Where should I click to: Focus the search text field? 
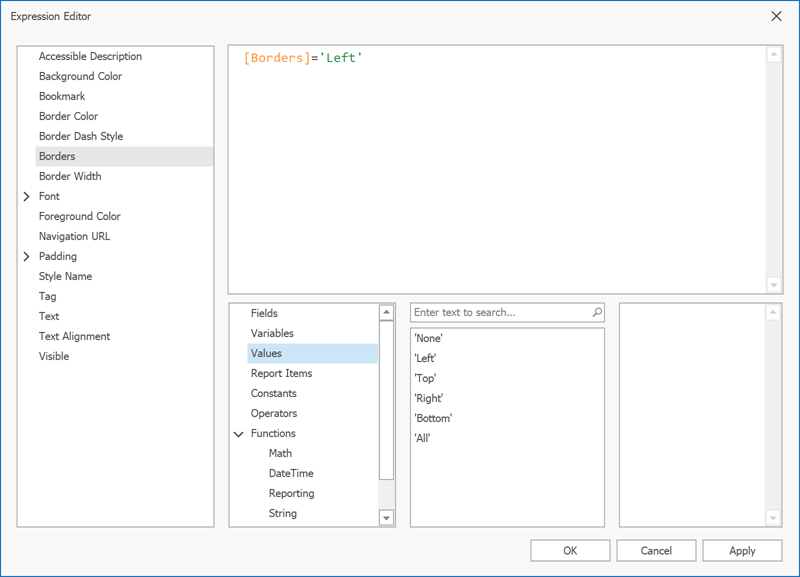[500, 313]
